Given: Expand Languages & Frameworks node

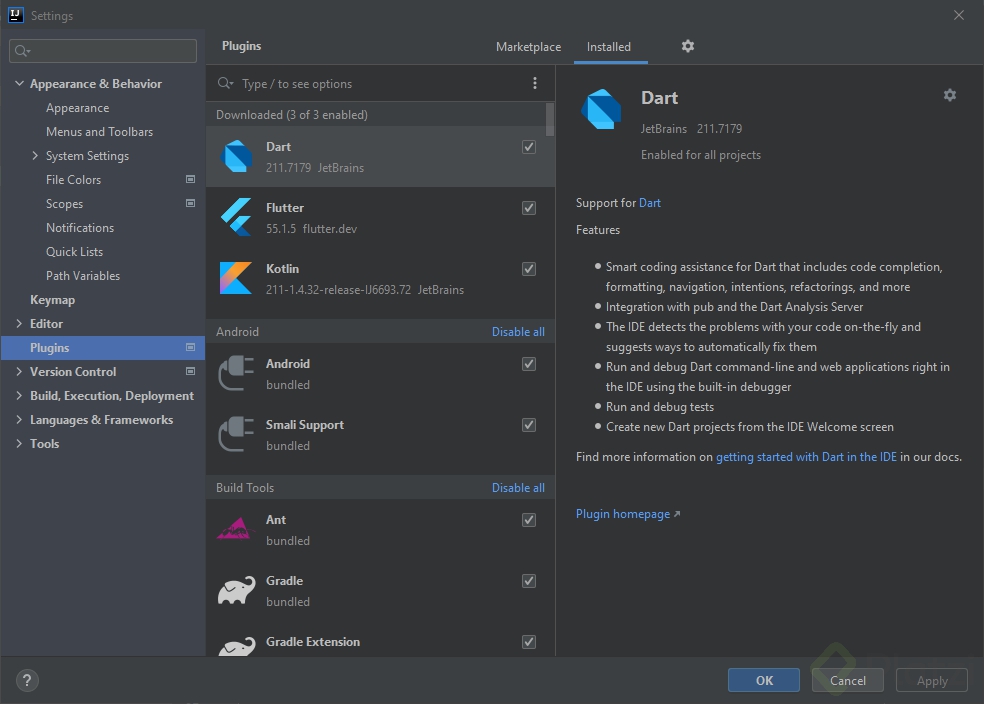Looking at the screenshot, I should pyautogui.click(x=19, y=420).
